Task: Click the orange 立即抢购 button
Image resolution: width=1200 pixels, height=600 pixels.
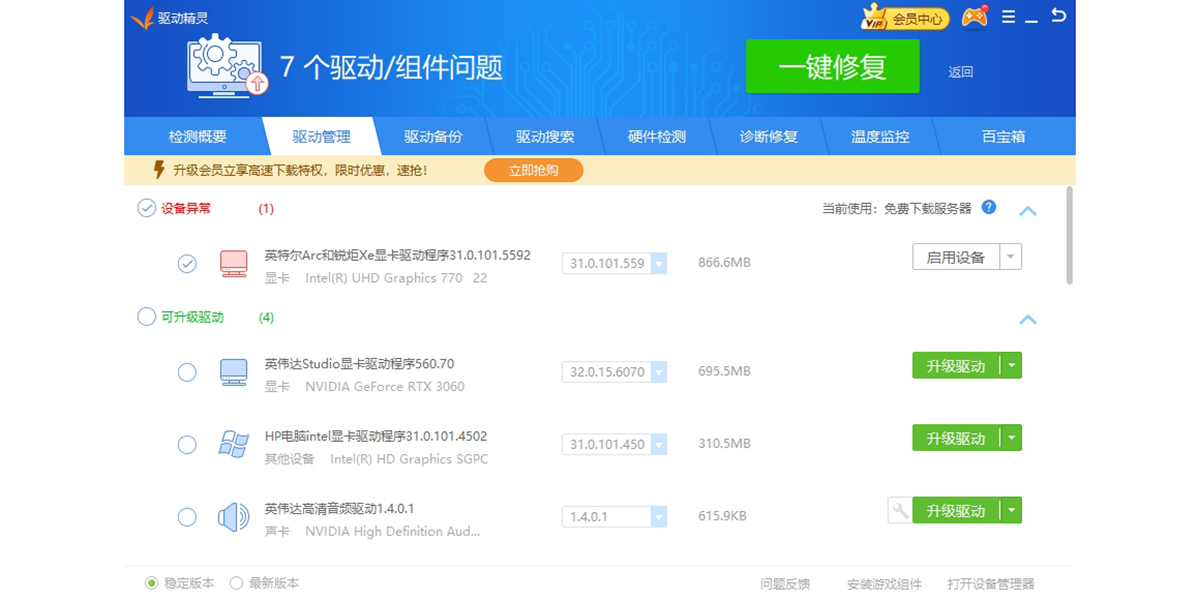Action: [533, 170]
